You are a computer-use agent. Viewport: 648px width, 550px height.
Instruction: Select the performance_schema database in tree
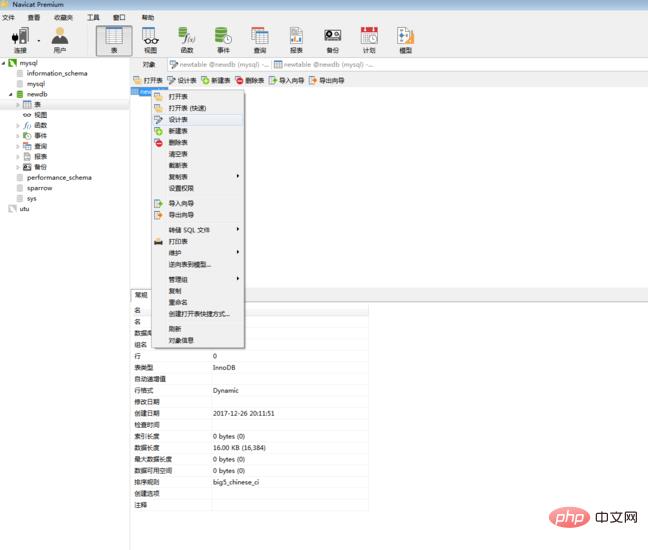[x=59, y=177]
